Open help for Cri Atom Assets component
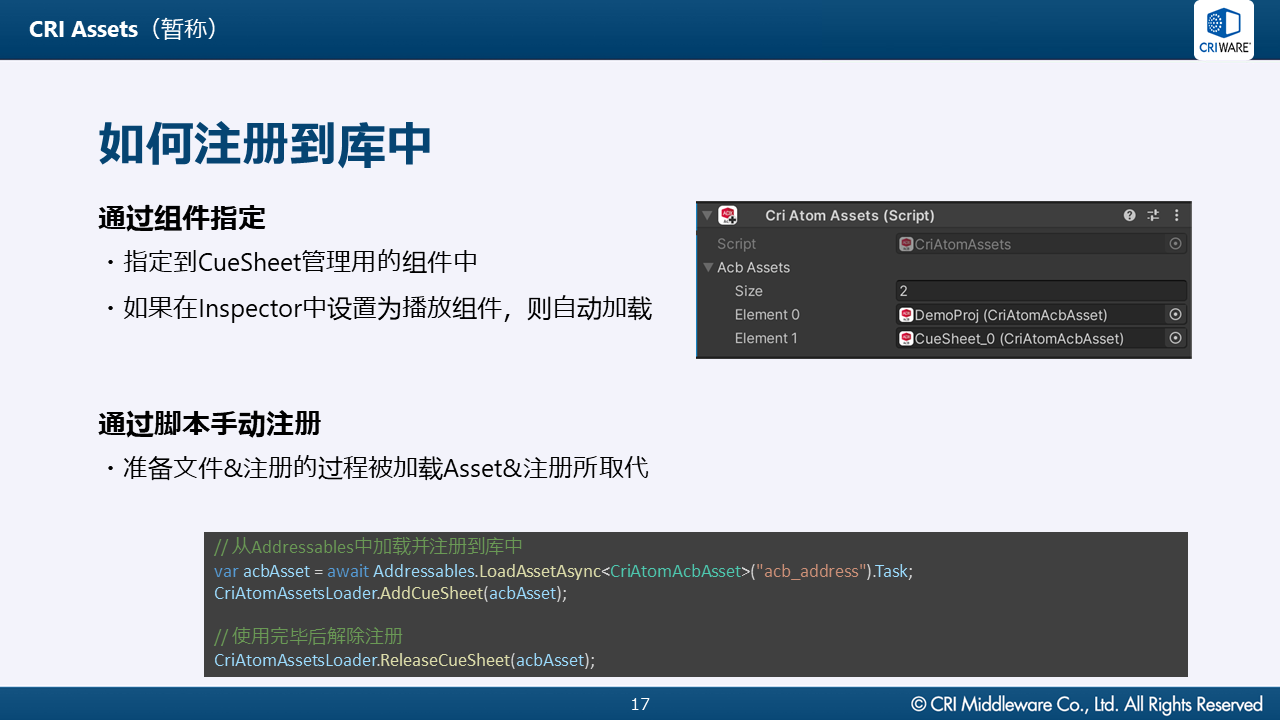The width and height of the screenshot is (1280, 720). pos(1129,215)
